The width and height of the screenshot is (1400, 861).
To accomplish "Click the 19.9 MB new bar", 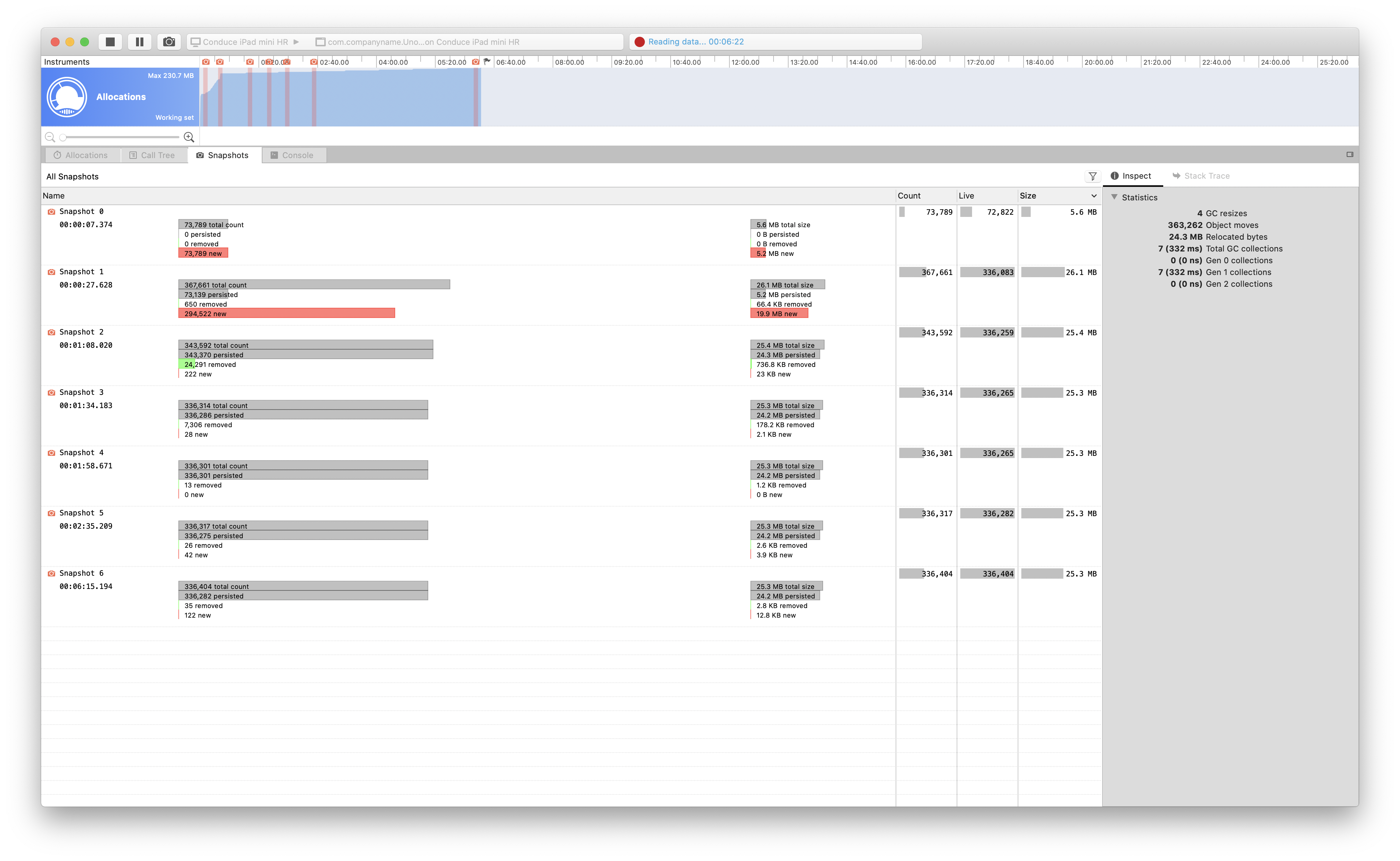I will point(779,314).
